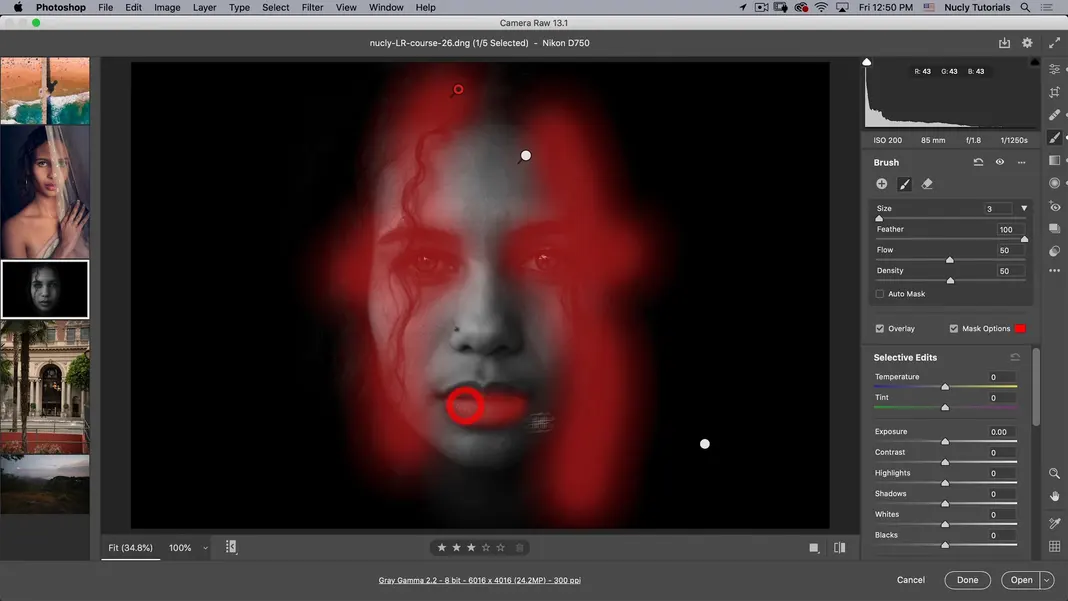Open Wi-Fi status menu bar icon
1068x601 pixels.
(x=821, y=7)
